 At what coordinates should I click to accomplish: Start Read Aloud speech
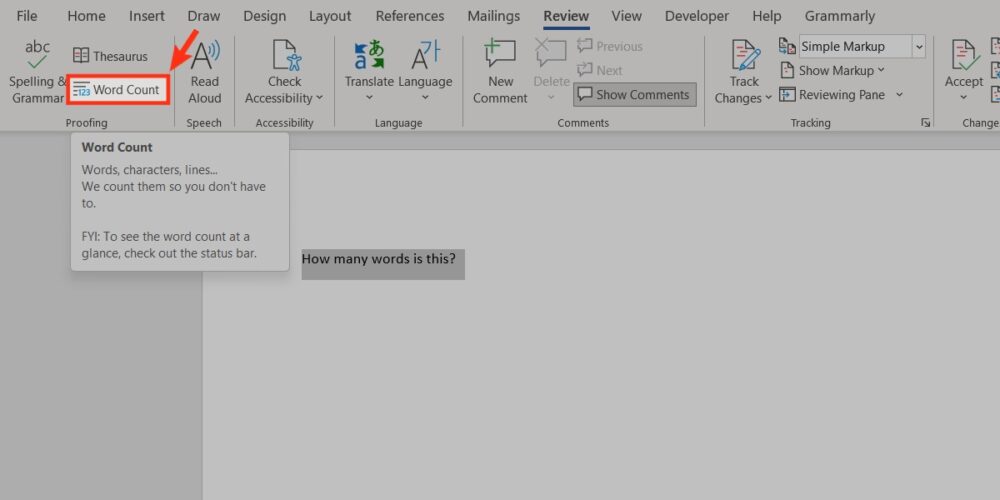pos(204,72)
